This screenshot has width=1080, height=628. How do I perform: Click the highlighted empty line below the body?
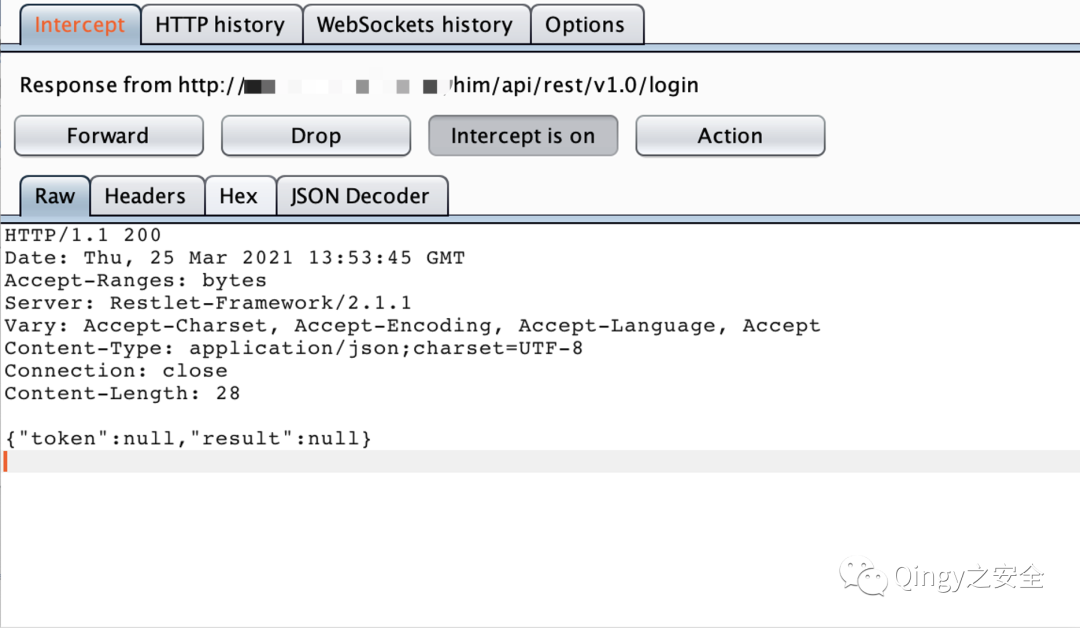tap(540, 461)
